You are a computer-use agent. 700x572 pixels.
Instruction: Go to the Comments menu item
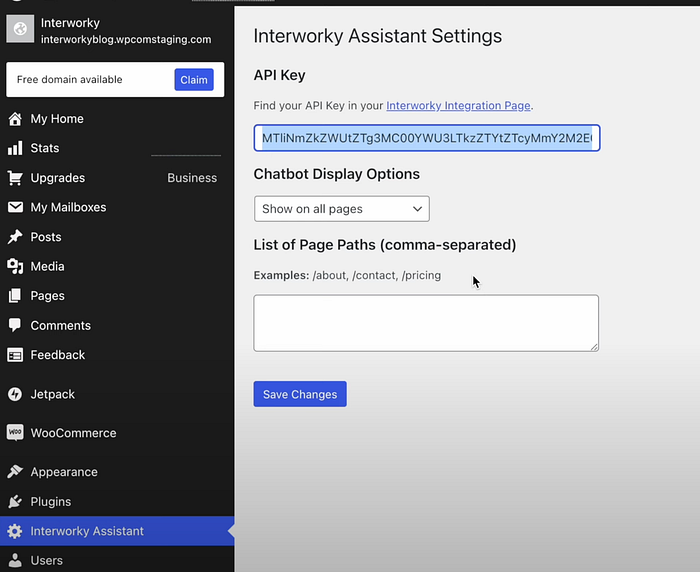60,326
